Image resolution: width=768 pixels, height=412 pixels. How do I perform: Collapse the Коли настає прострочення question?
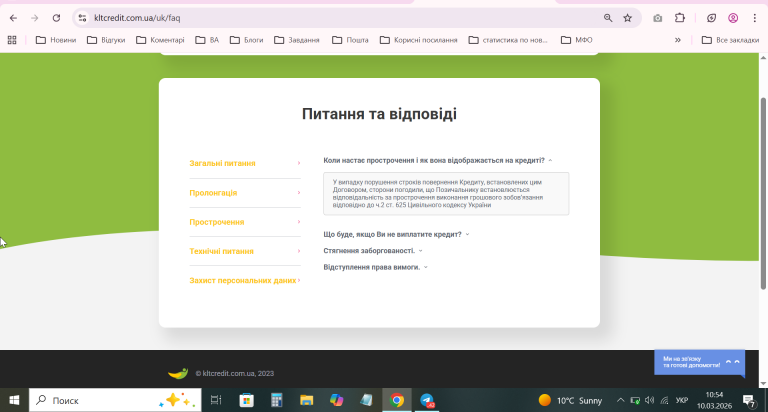[437, 160]
